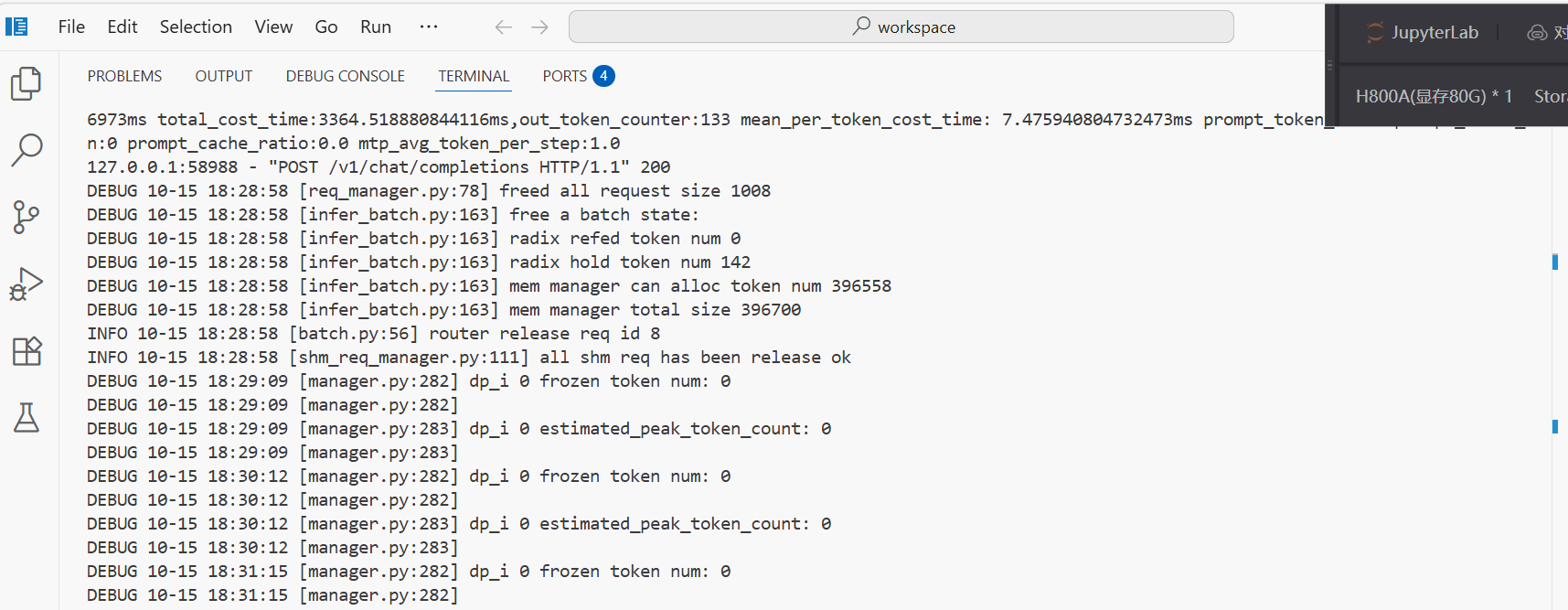
Task: Open the Source Control view
Action: tap(27, 218)
